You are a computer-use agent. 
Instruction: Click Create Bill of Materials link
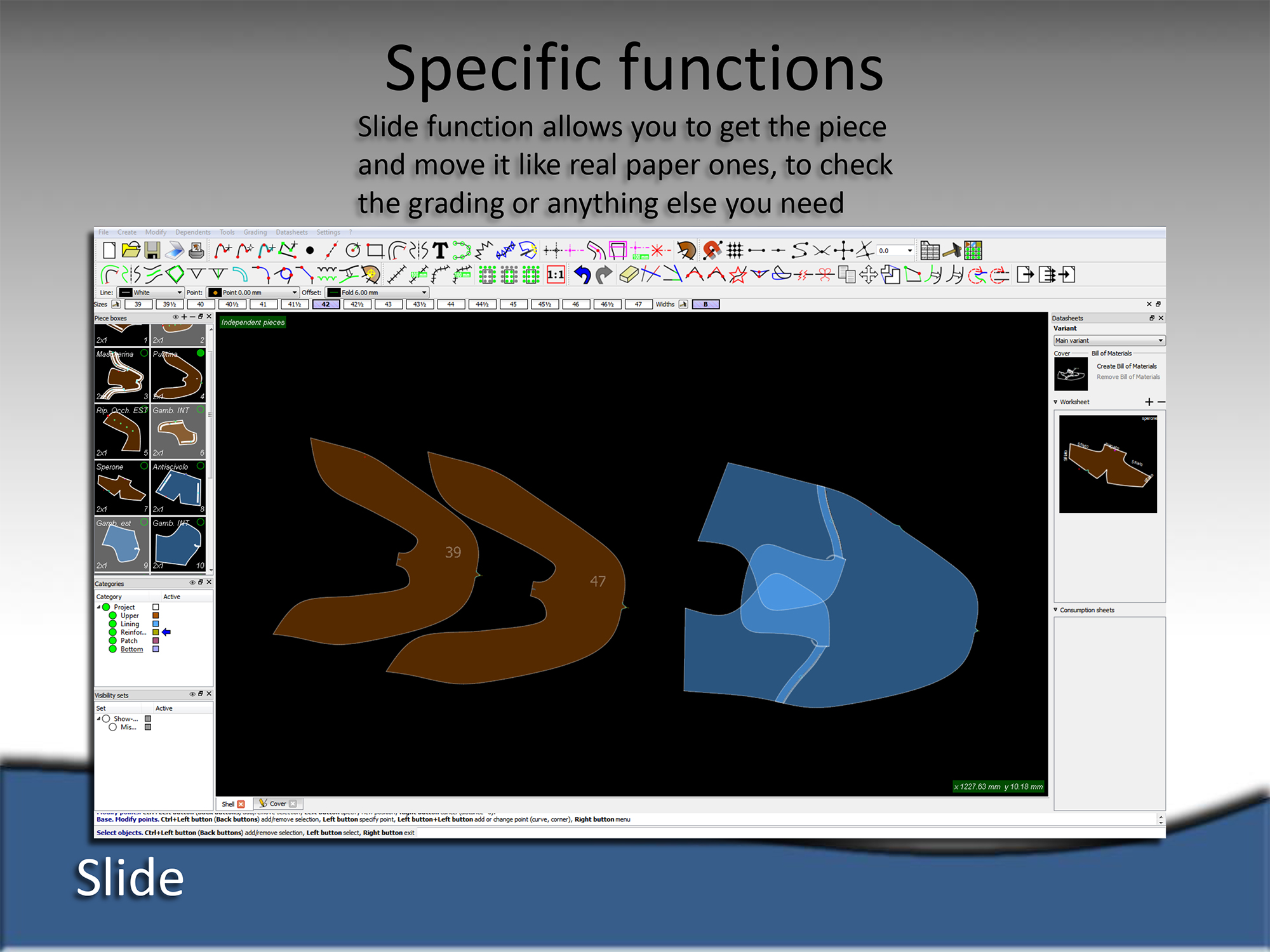point(1126,366)
